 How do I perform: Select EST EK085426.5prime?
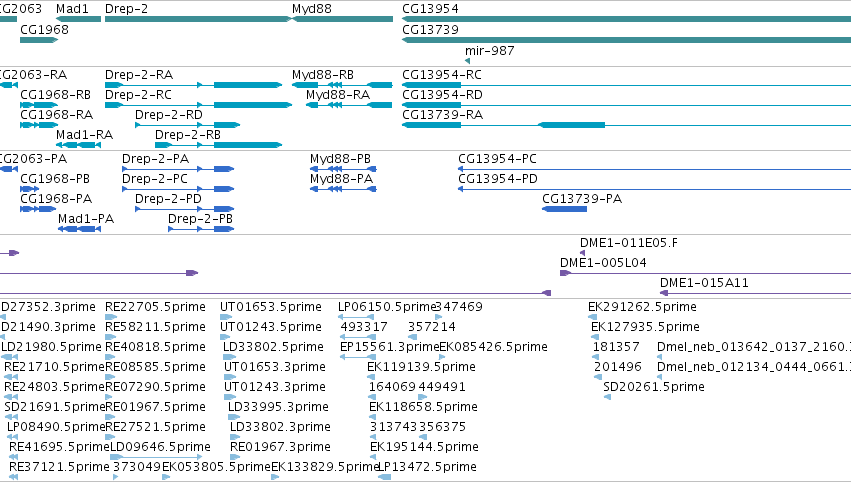[442, 357]
